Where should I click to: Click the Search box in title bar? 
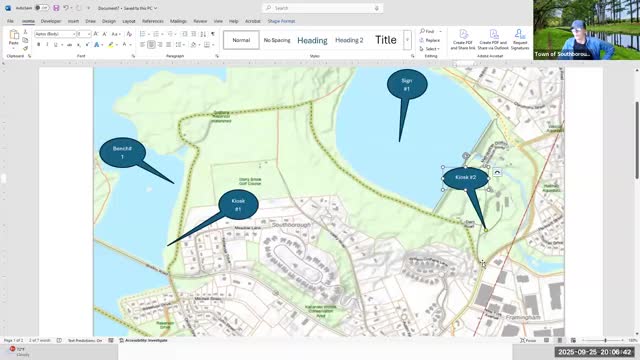pyautogui.click(x=322, y=8)
